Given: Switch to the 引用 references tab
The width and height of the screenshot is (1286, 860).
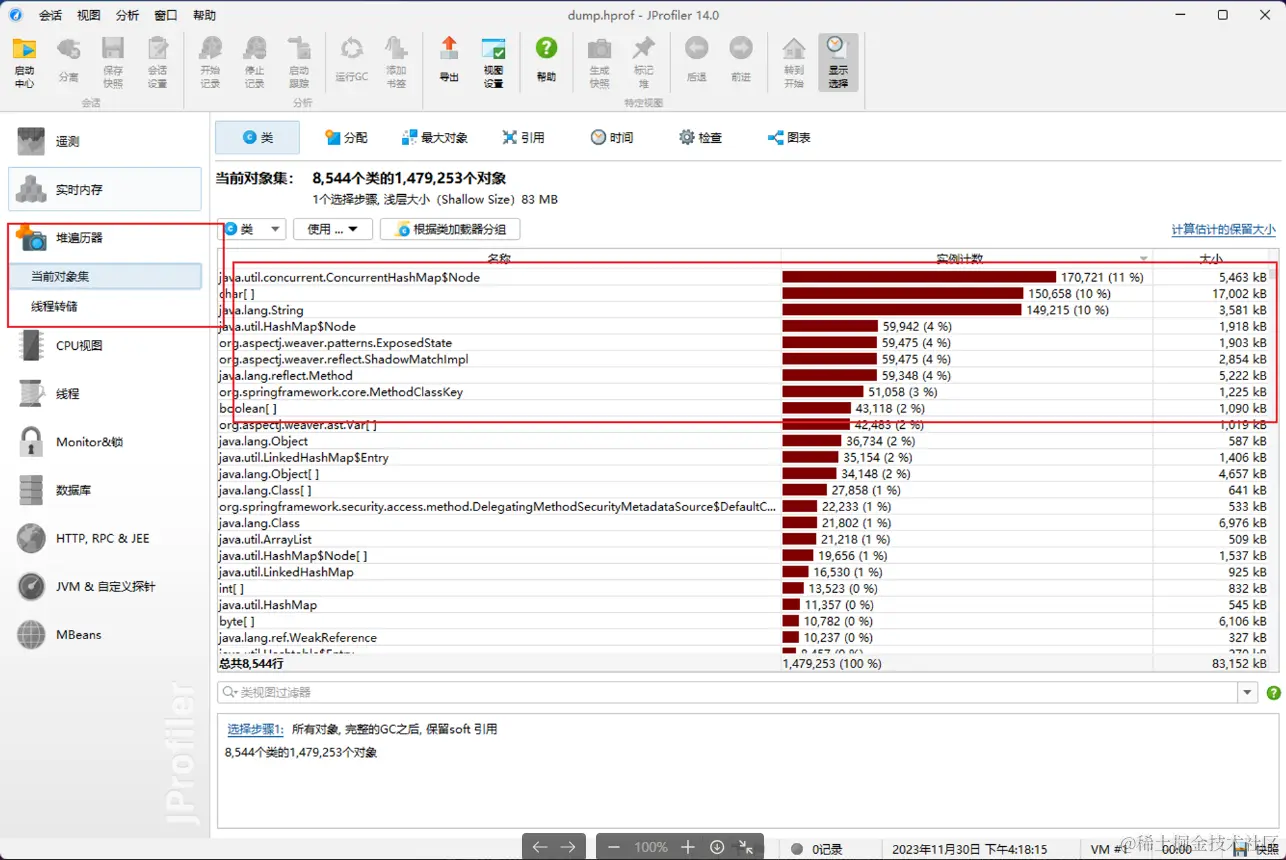Looking at the screenshot, I should (524, 138).
